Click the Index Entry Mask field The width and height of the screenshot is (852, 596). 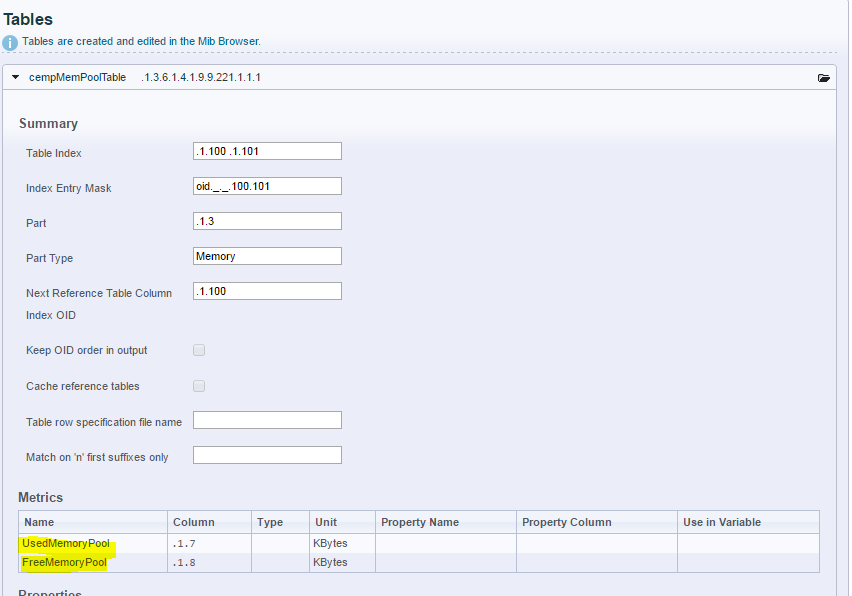click(267, 186)
